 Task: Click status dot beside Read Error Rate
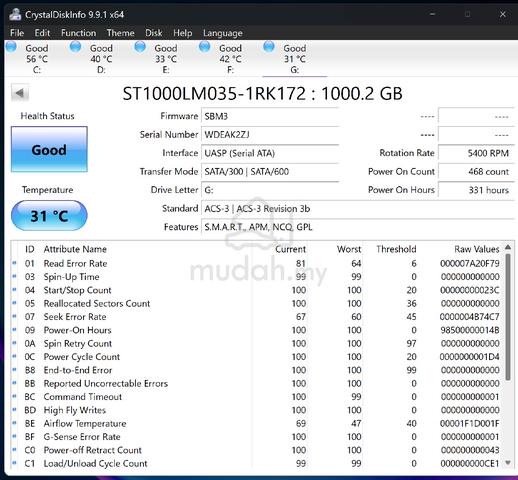point(14,263)
